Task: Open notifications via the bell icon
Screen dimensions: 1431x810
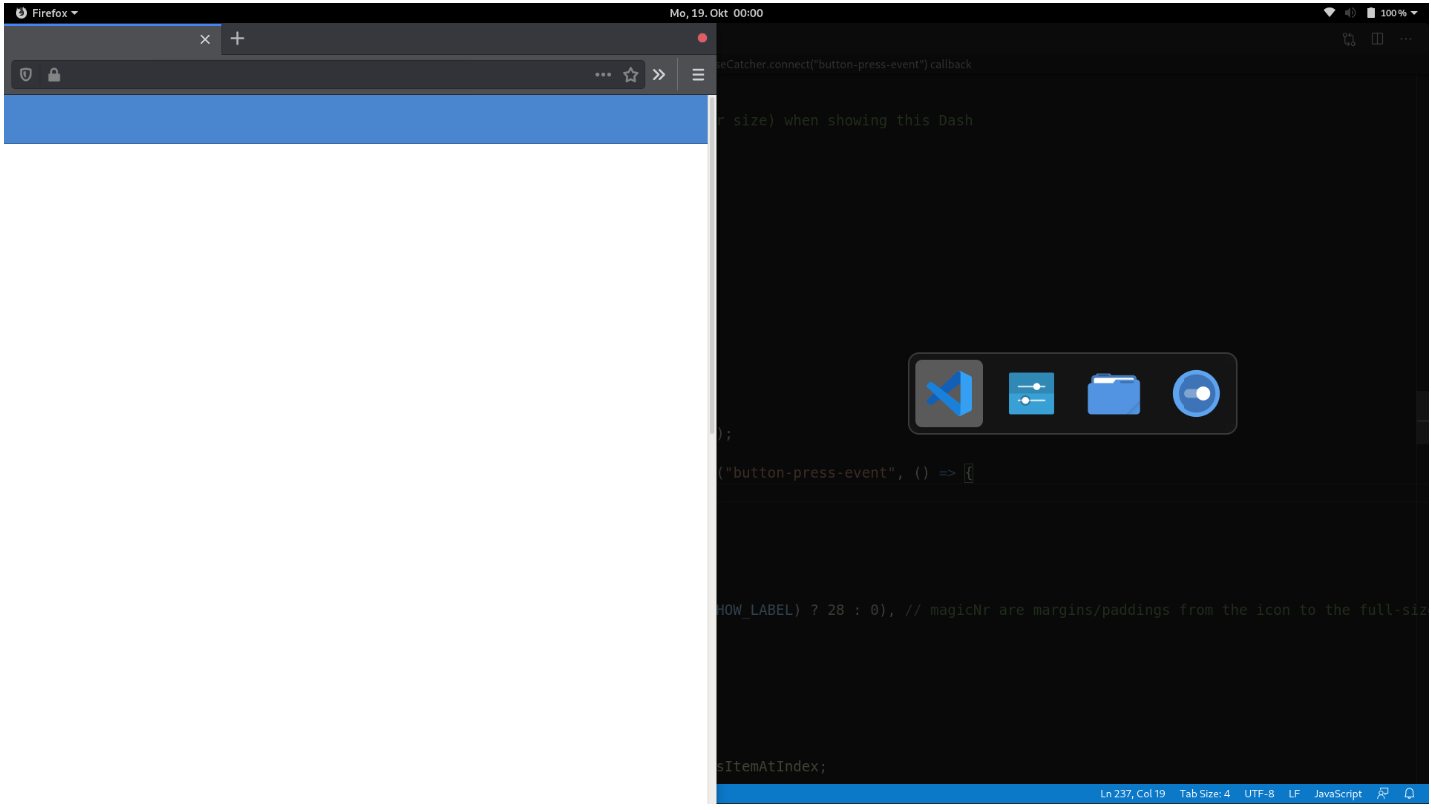Action: [1410, 793]
